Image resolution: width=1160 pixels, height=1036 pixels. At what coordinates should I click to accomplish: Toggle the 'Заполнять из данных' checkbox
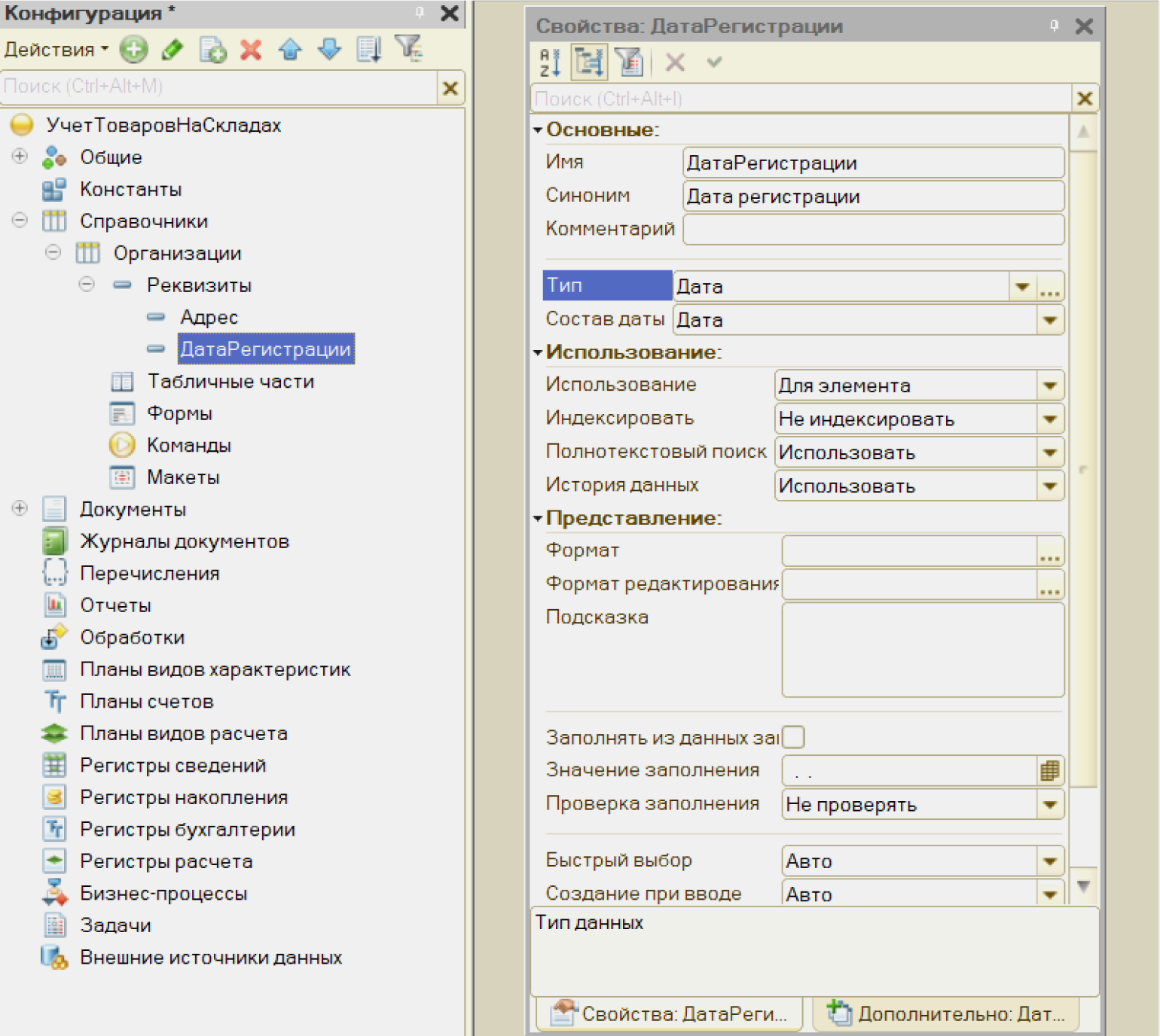coord(793,737)
